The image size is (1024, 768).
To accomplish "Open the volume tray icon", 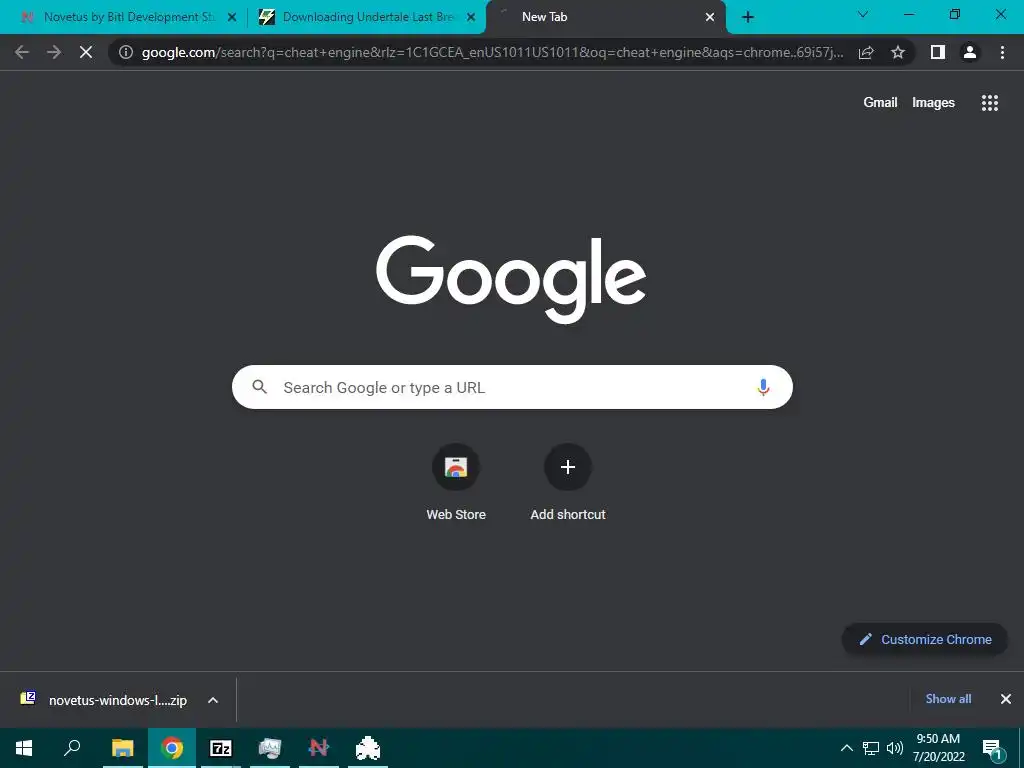I will [x=895, y=748].
